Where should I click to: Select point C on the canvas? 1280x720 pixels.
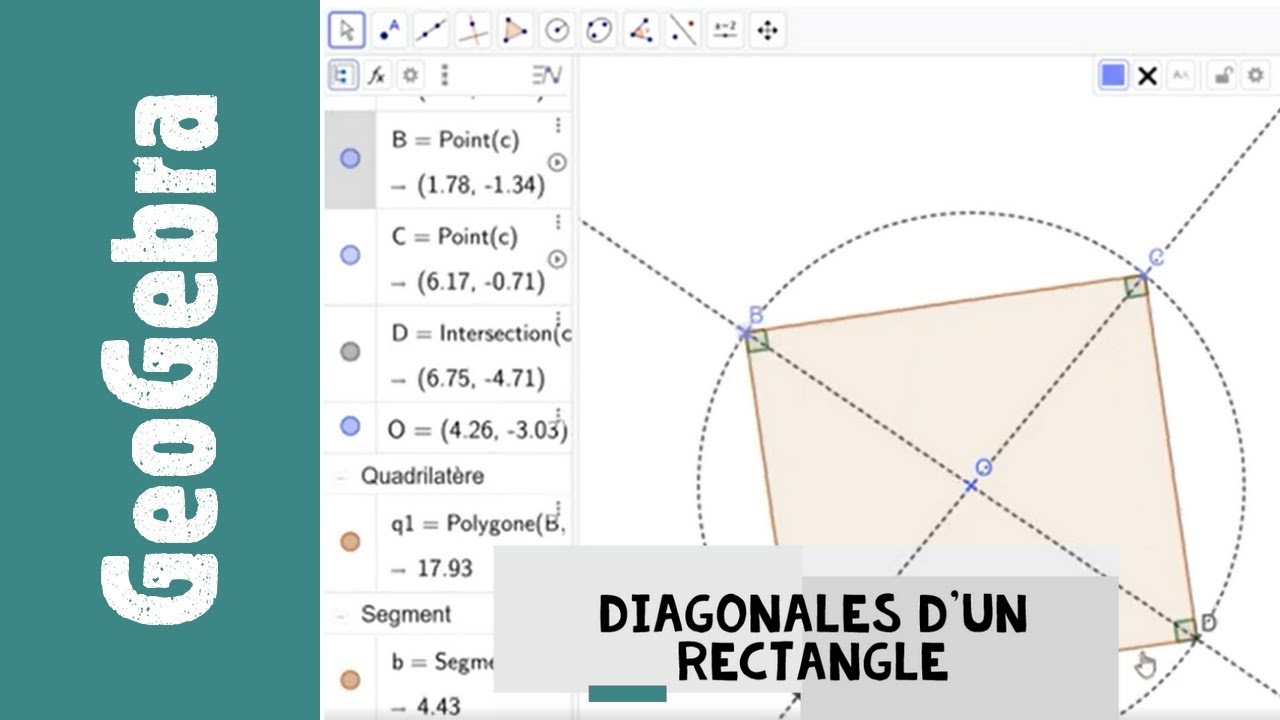1144,274
